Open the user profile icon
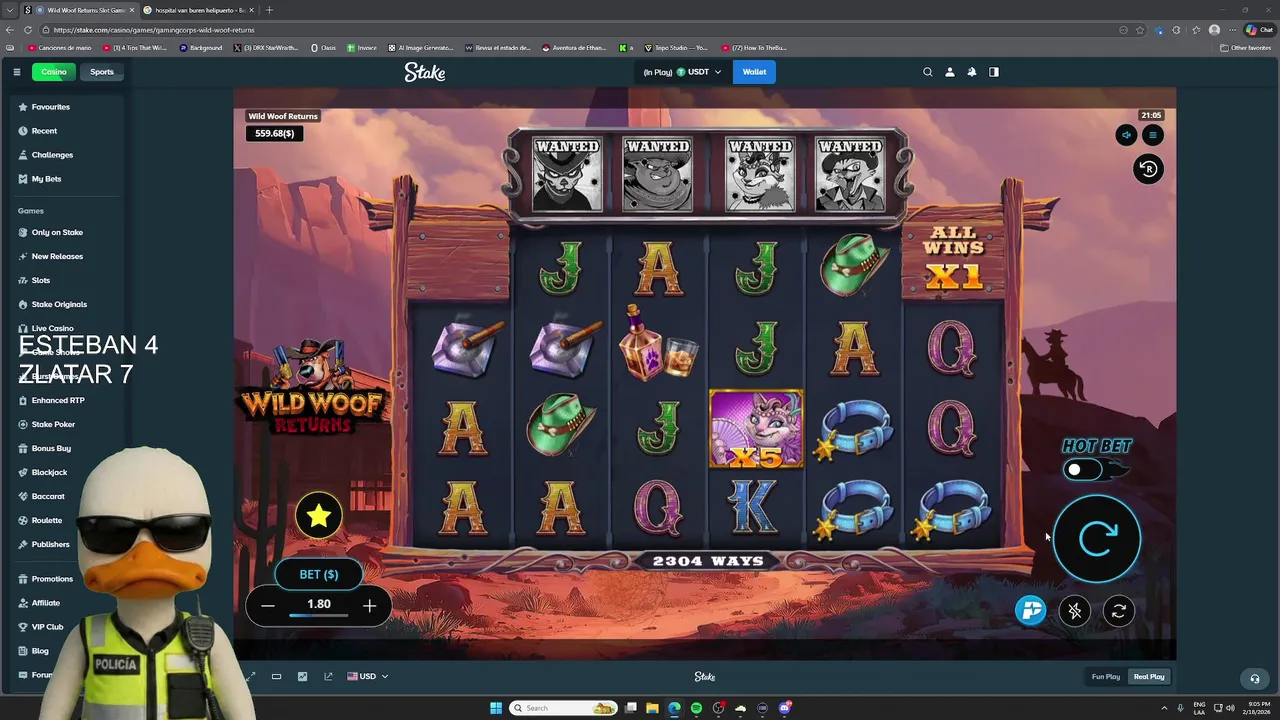This screenshot has width=1280, height=720. pyautogui.click(x=950, y=72)
